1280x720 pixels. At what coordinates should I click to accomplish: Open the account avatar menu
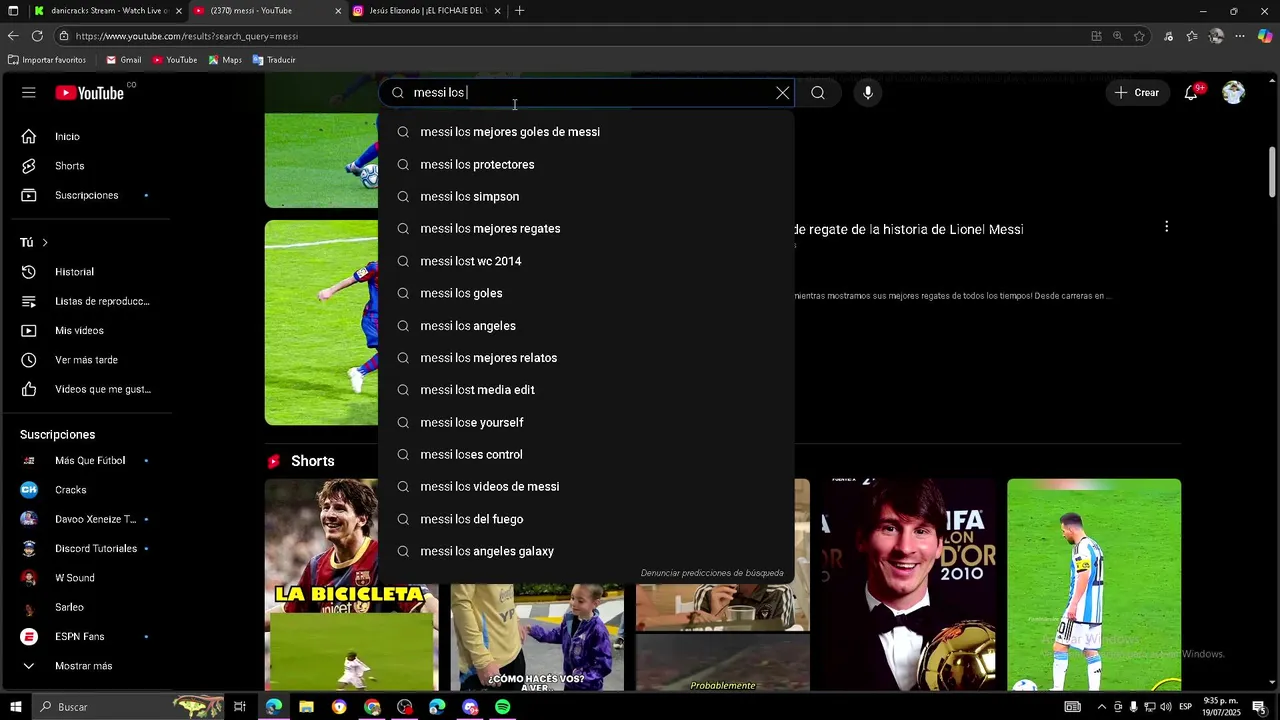point(1233,93)
